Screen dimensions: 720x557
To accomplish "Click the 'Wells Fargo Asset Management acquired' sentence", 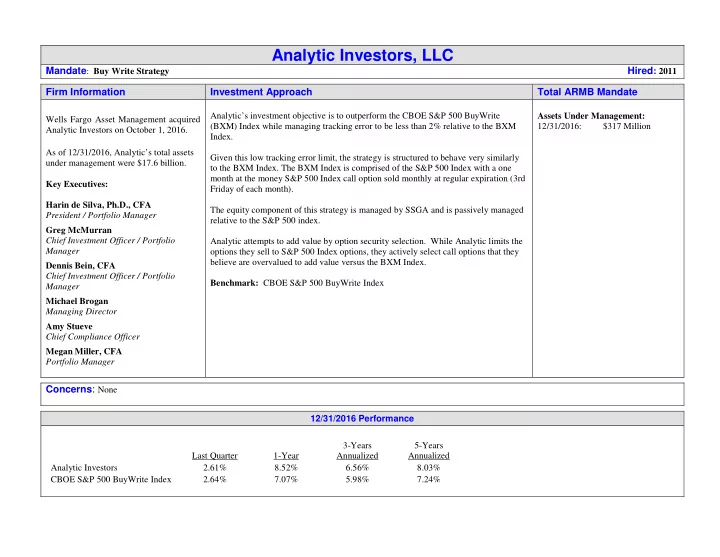I will (123, 119).
